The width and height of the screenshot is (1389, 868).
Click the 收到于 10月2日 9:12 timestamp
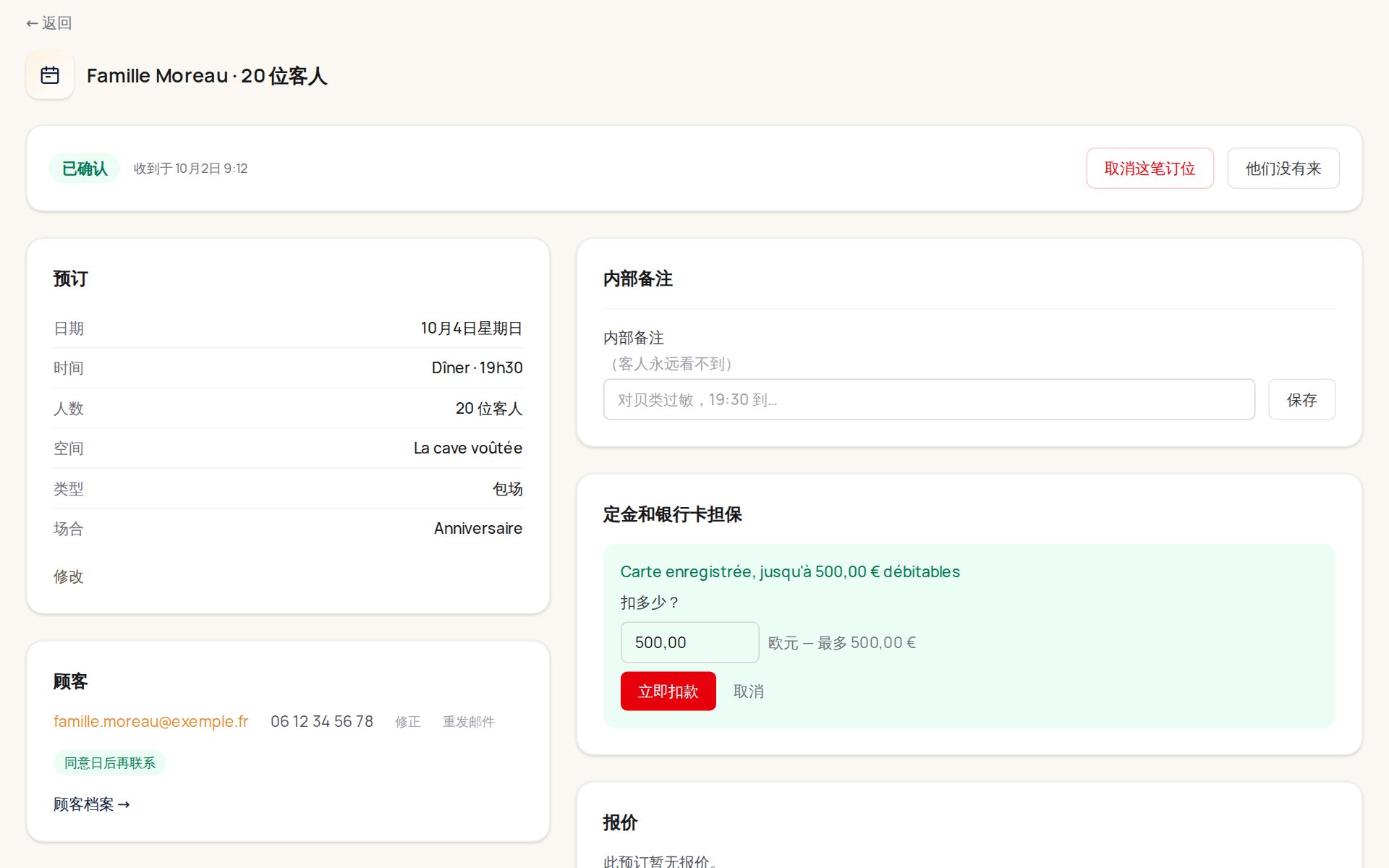pos(191,169)
